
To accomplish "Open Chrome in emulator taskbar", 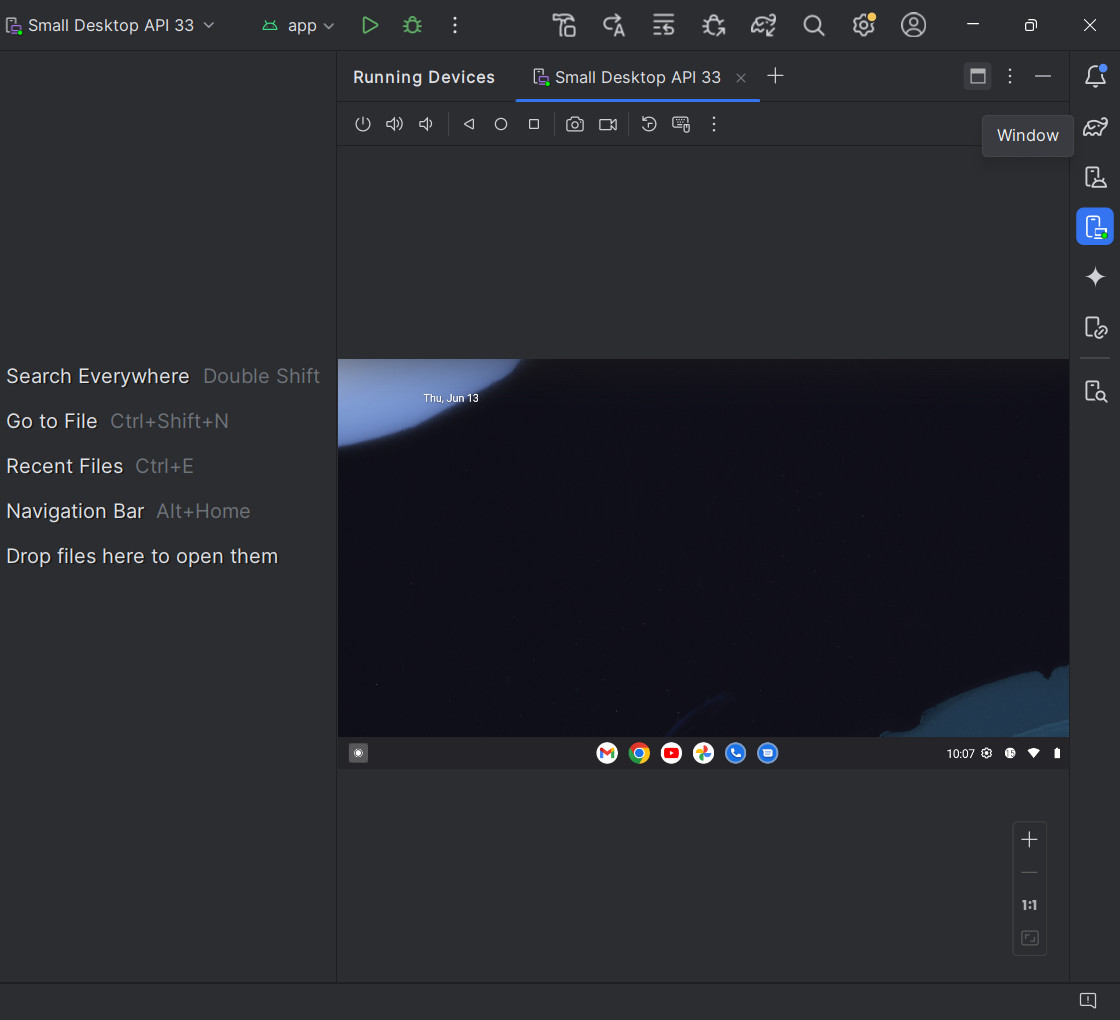I will [x=639, y=753].
